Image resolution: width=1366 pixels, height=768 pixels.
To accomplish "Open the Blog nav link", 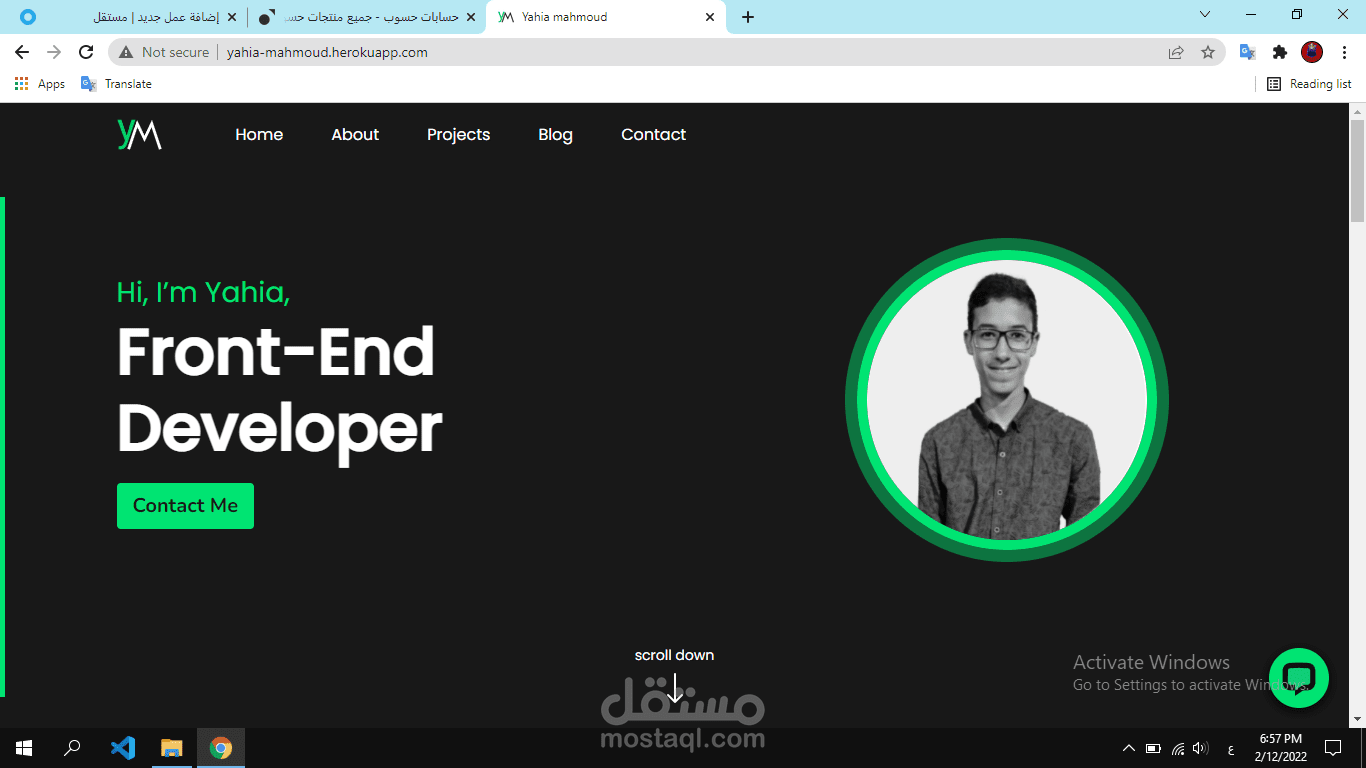I will coord(555,135).
